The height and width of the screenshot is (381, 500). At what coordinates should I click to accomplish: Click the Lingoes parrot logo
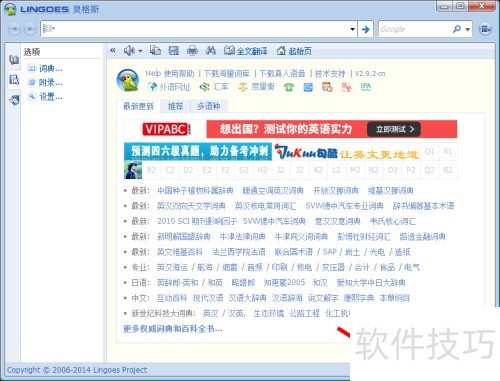(128, 80)
